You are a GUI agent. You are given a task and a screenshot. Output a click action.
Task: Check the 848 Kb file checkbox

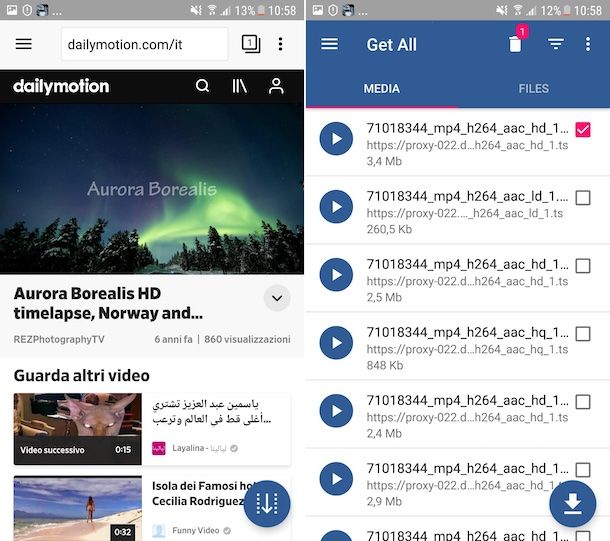tap(583, 334)
